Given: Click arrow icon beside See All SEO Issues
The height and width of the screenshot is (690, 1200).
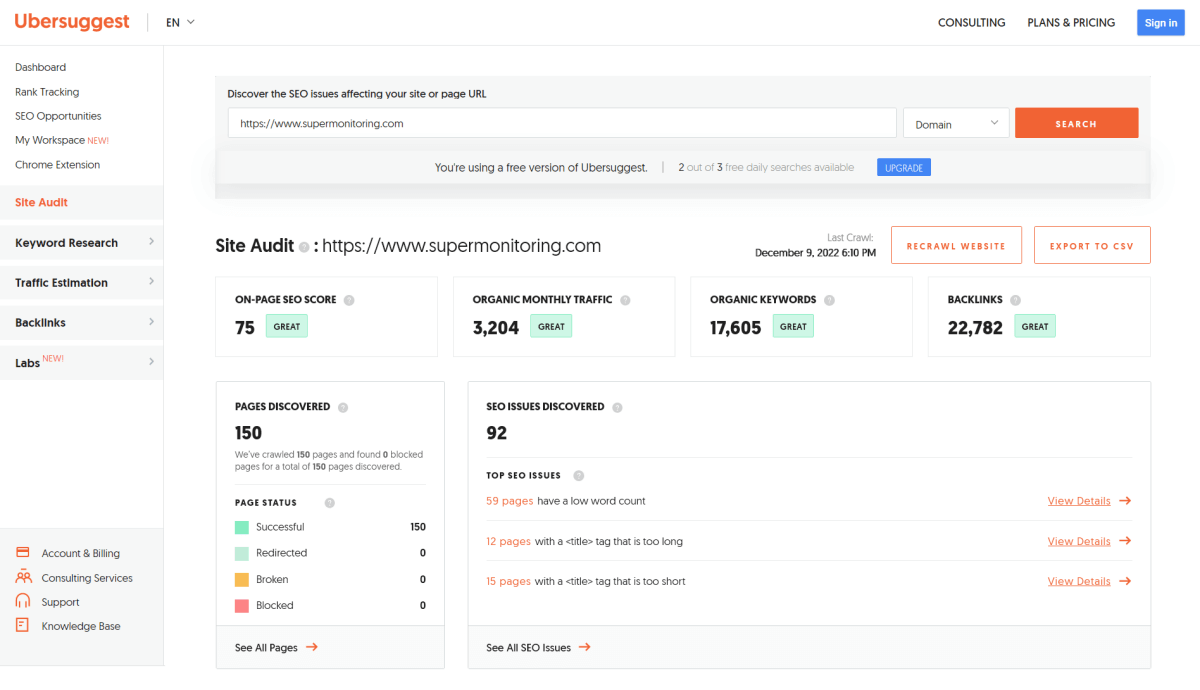Looking at the screenshot, I should (x=585, y=647).
